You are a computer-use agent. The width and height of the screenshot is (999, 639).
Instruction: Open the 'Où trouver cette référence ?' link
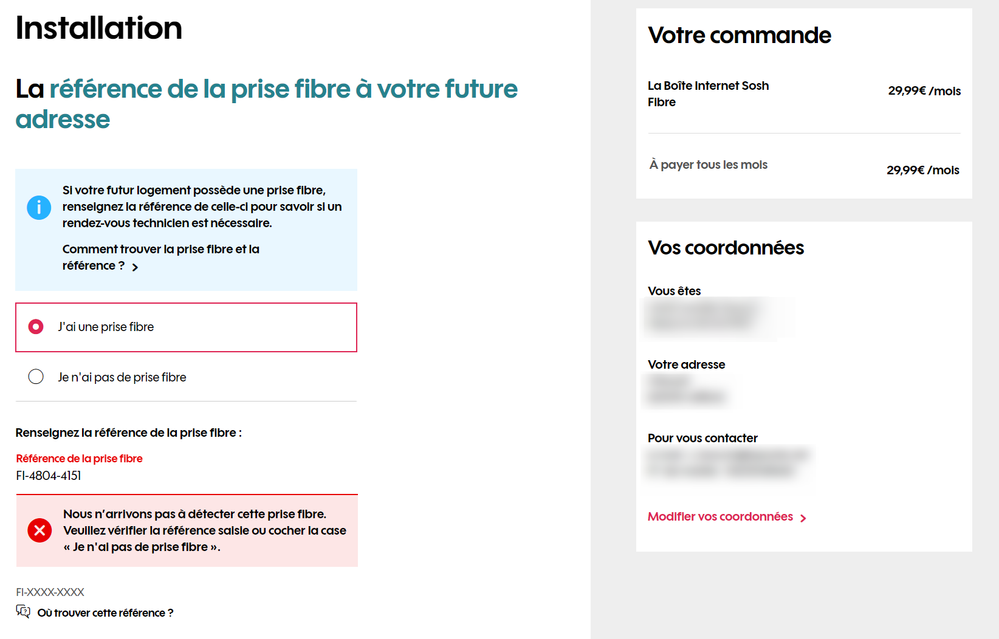tap(105, 613)
